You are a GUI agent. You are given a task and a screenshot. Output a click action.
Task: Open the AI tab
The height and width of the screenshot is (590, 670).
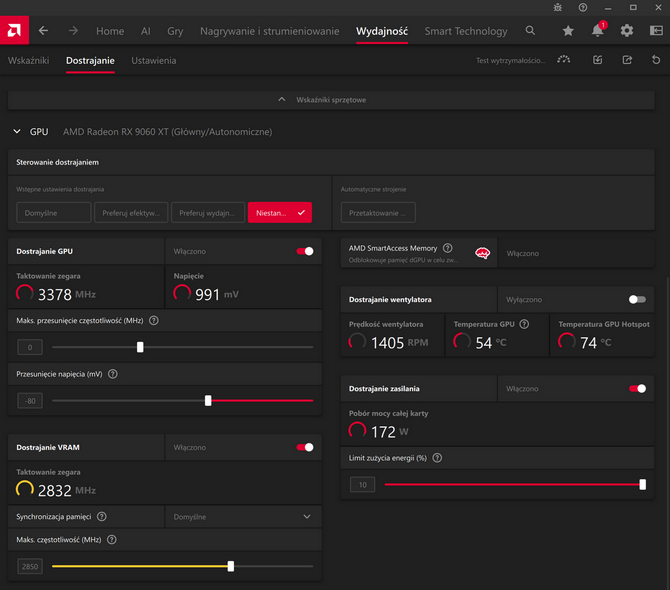pos(146,31)
